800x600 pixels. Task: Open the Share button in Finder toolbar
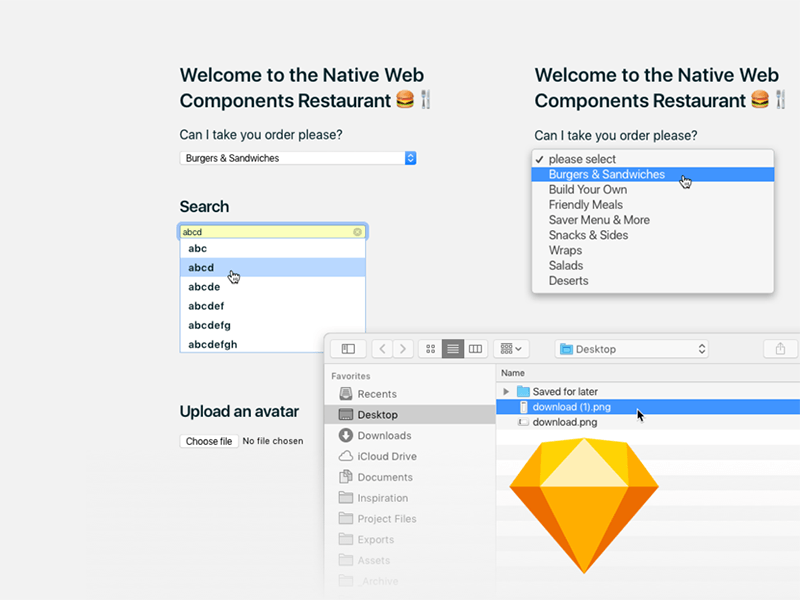tap(779, 348)
